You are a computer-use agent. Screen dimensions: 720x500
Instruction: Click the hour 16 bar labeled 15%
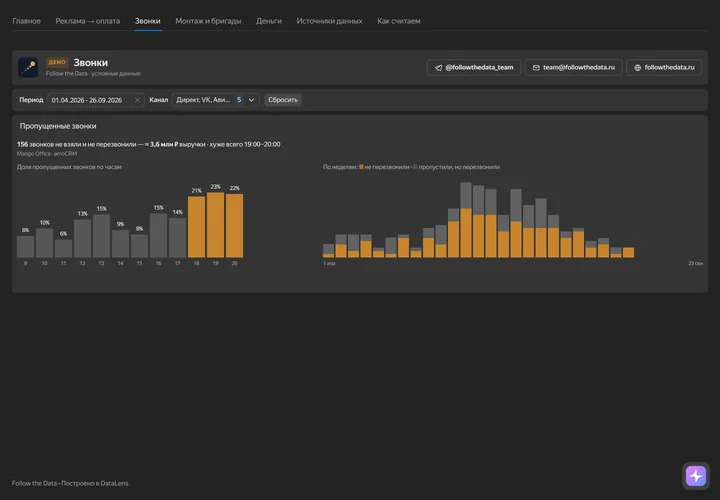click(x=158, y=236)
